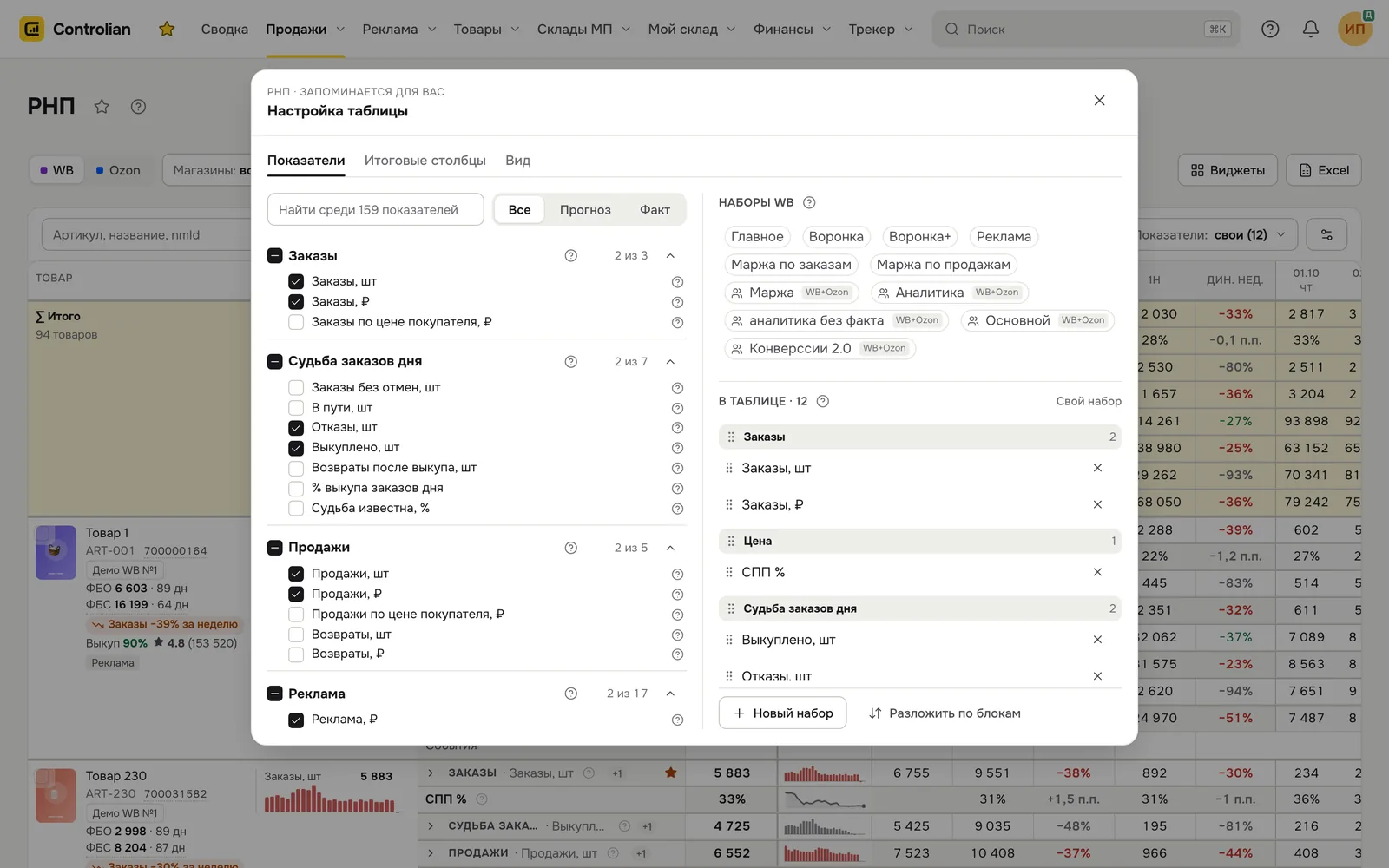Check В пути, шт indicator
Image resolution: width=1389 pixels, height=868 pixels.
(x=296, y=407)
